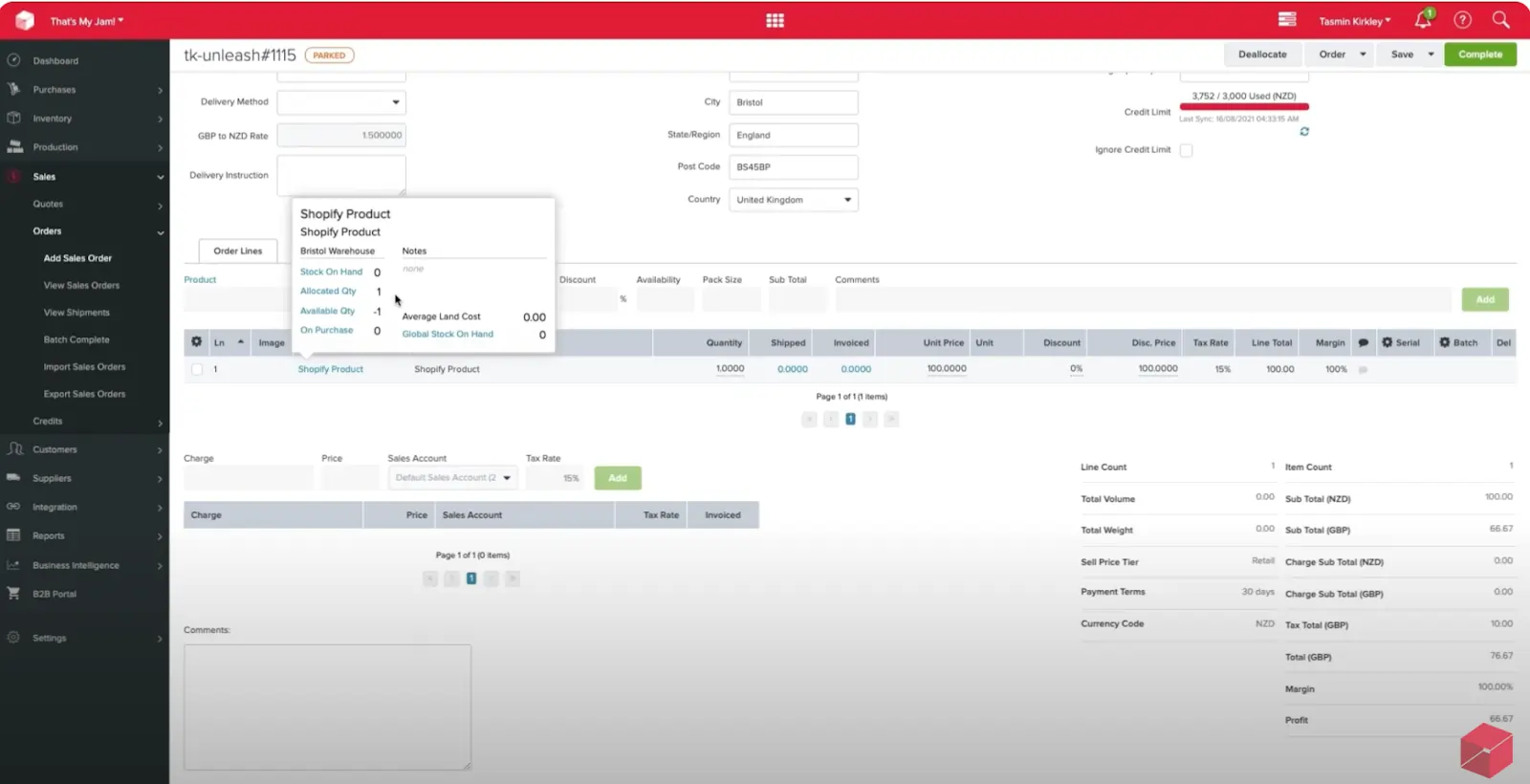This screenshot has width=1530, height=784.
Task: Open Export Sales Orders
Action: point(84,394)
